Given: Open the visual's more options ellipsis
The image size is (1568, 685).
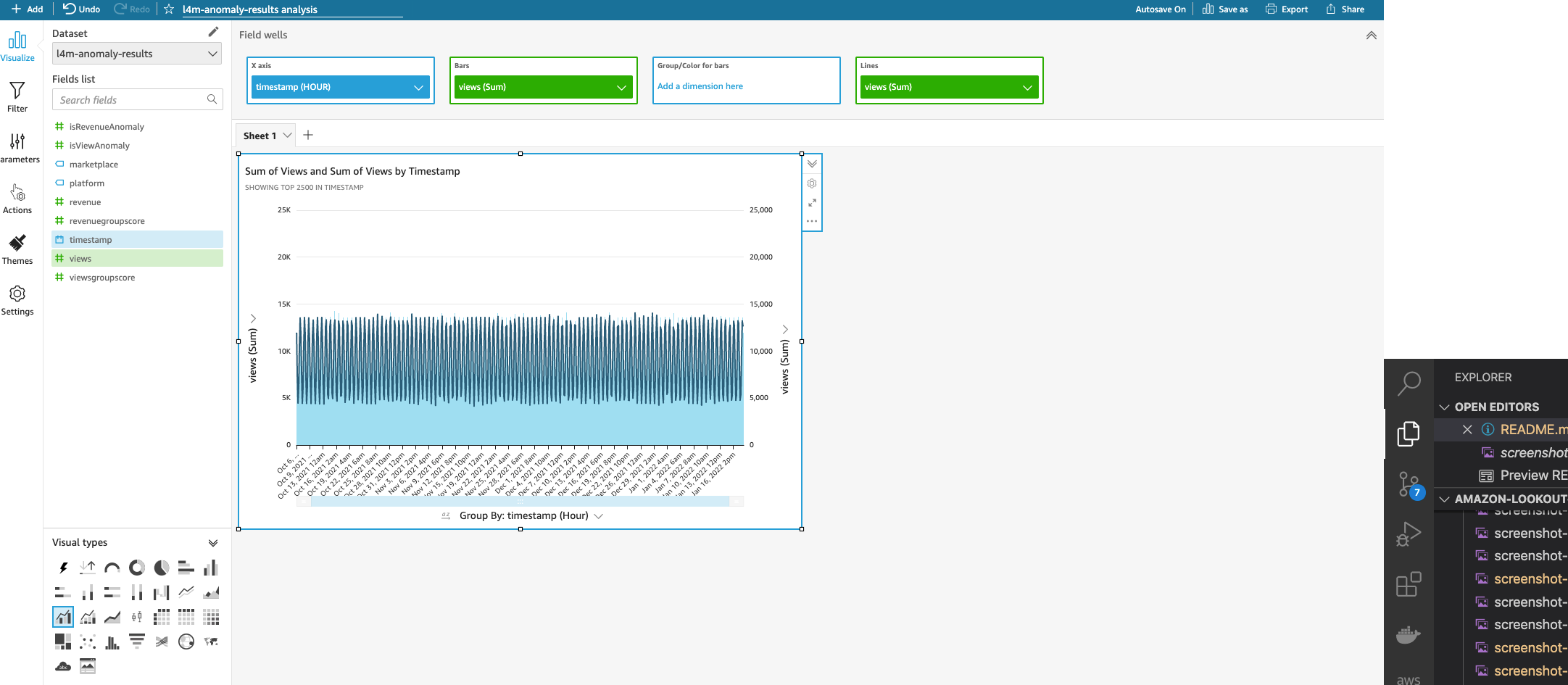Looking at the screenshot, I should (812, 221).
